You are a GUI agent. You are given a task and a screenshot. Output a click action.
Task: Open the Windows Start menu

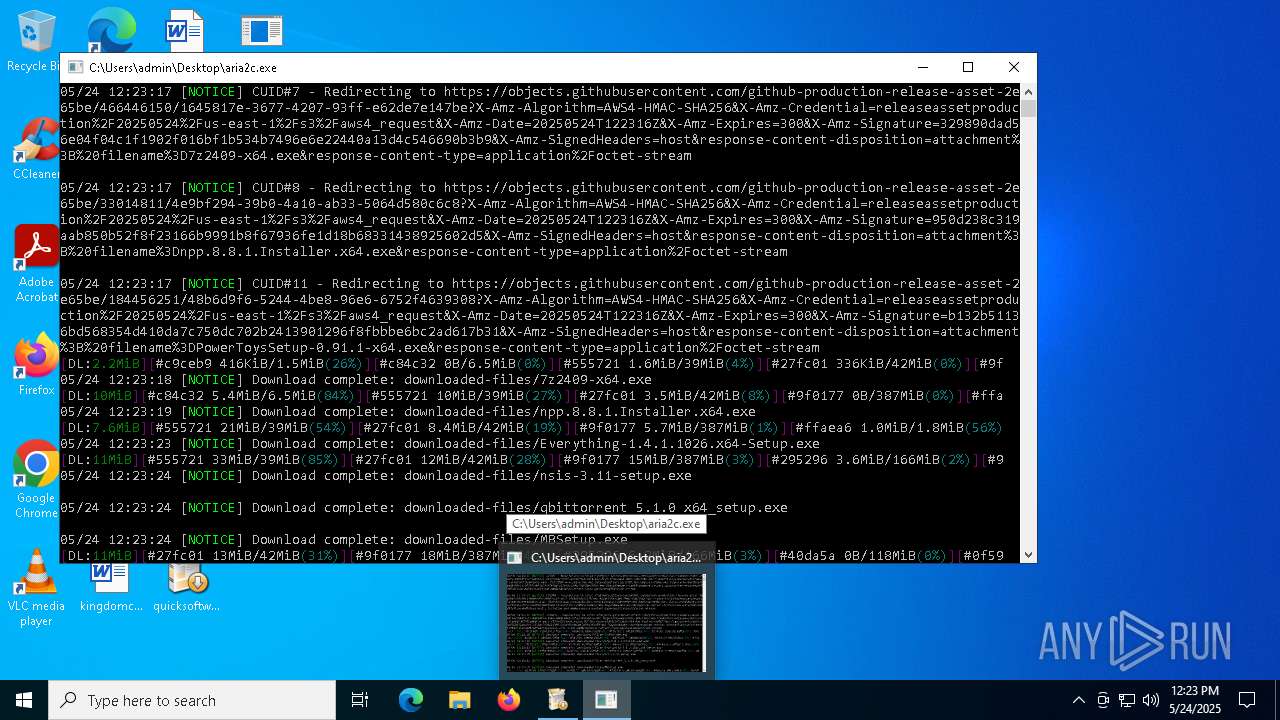(24, 700)
